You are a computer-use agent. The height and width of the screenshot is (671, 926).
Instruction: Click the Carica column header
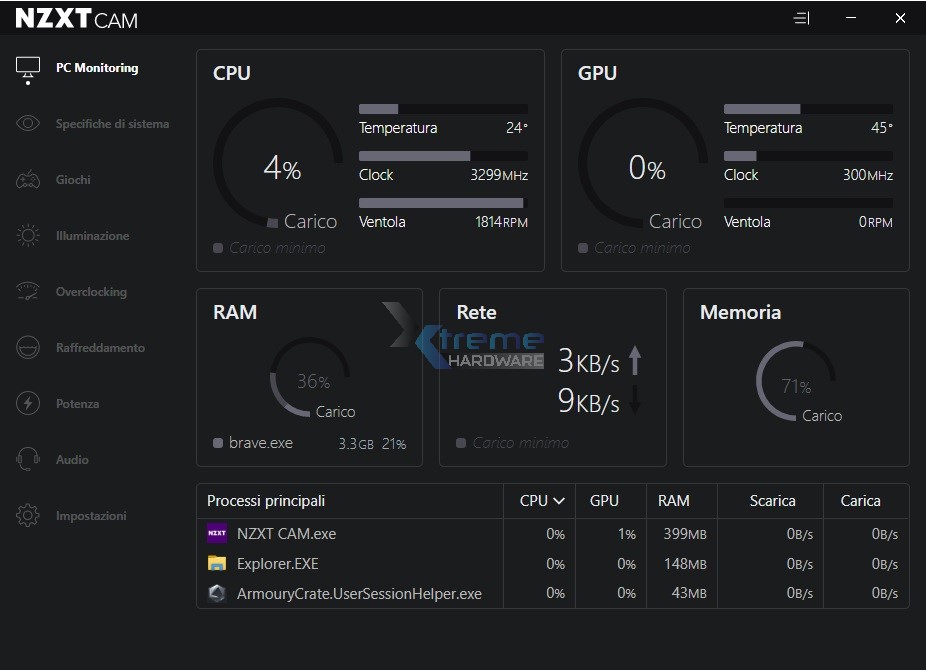point(860,501)
